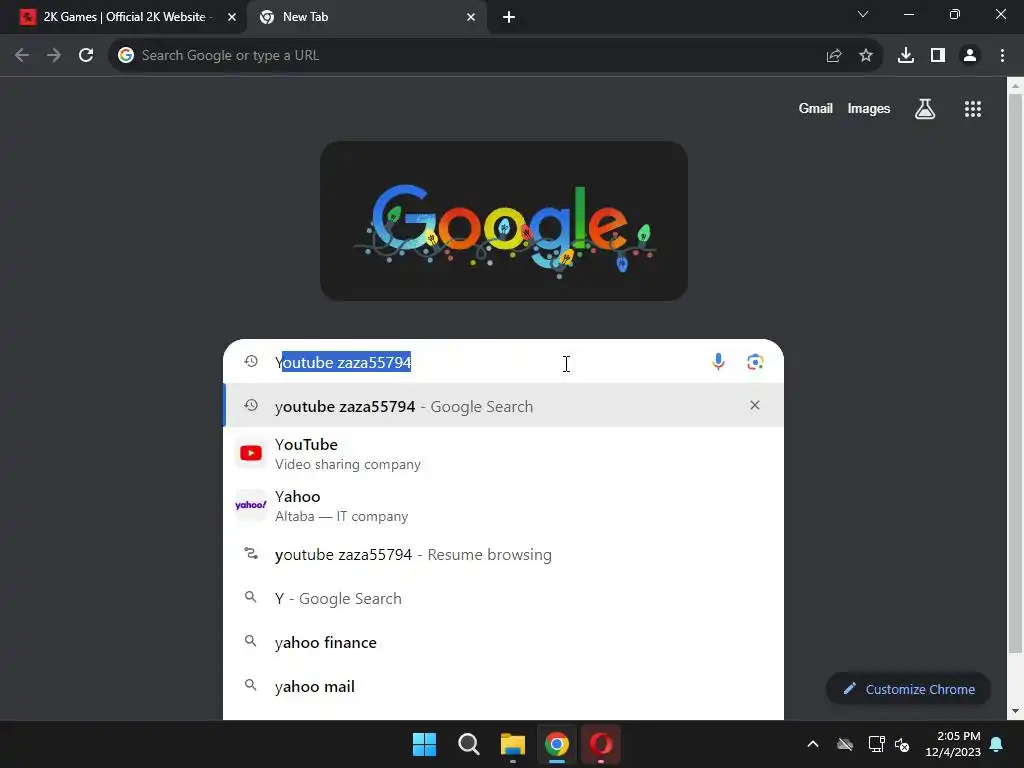Close the 2K Games tab
Image resolution: width=1024 pixels, height=768 pixels.
click(x=232, y=17)
